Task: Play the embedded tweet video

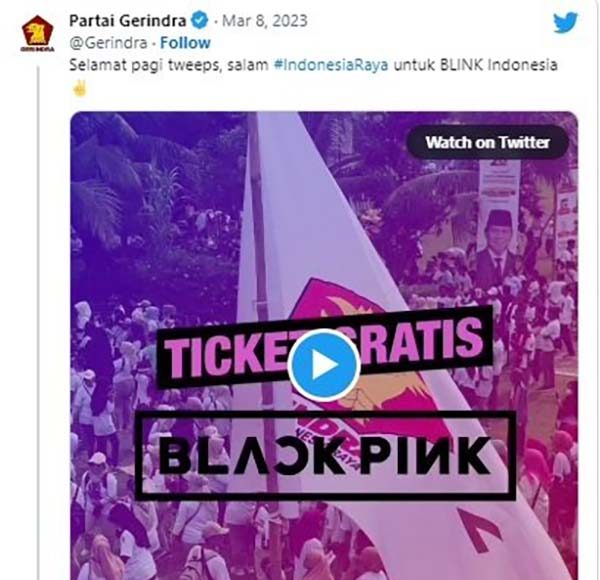Action: [324, 365]
